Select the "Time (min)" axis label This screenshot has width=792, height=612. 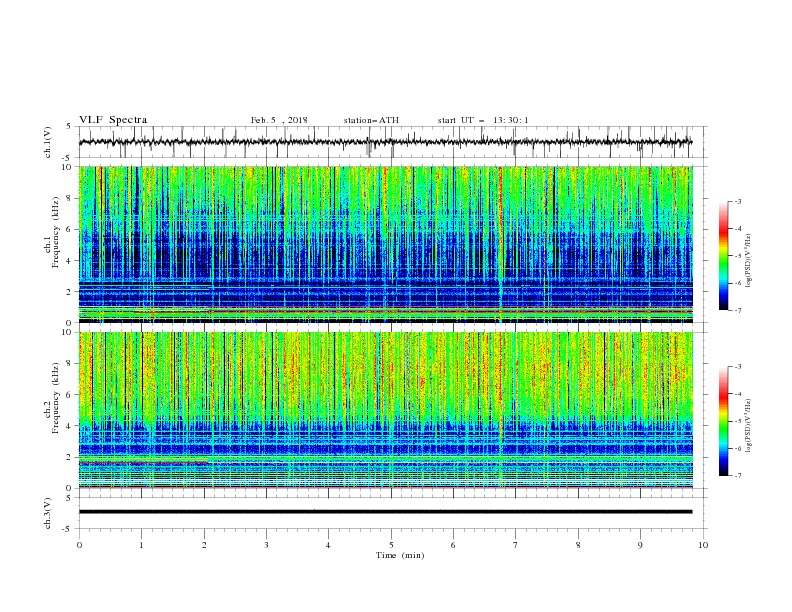(x=400, y=555)
